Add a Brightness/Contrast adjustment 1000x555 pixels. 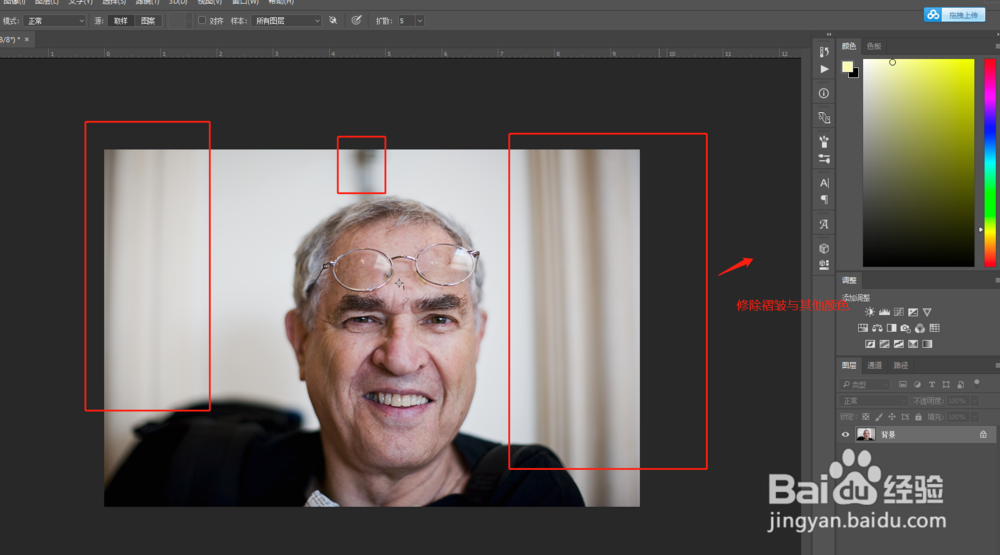(x=870, y=312)
